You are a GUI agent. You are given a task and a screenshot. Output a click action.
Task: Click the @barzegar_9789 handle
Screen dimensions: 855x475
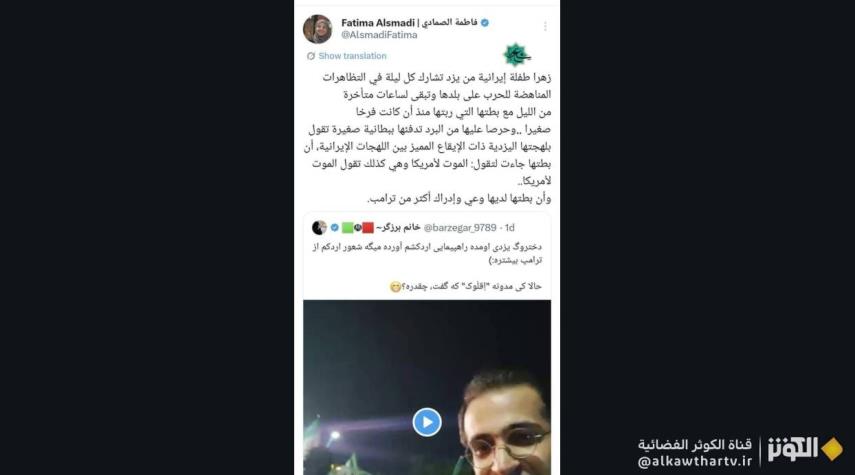tap(460, 227)
